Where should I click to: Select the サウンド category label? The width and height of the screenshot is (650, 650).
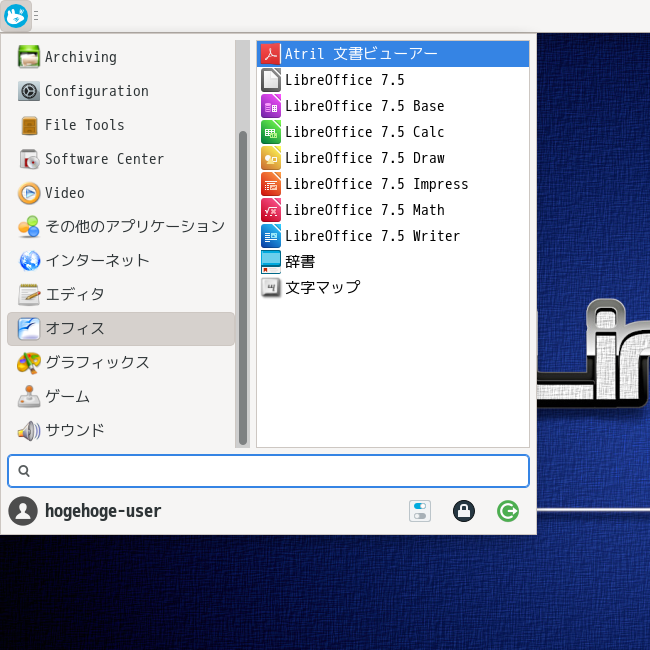75,431
